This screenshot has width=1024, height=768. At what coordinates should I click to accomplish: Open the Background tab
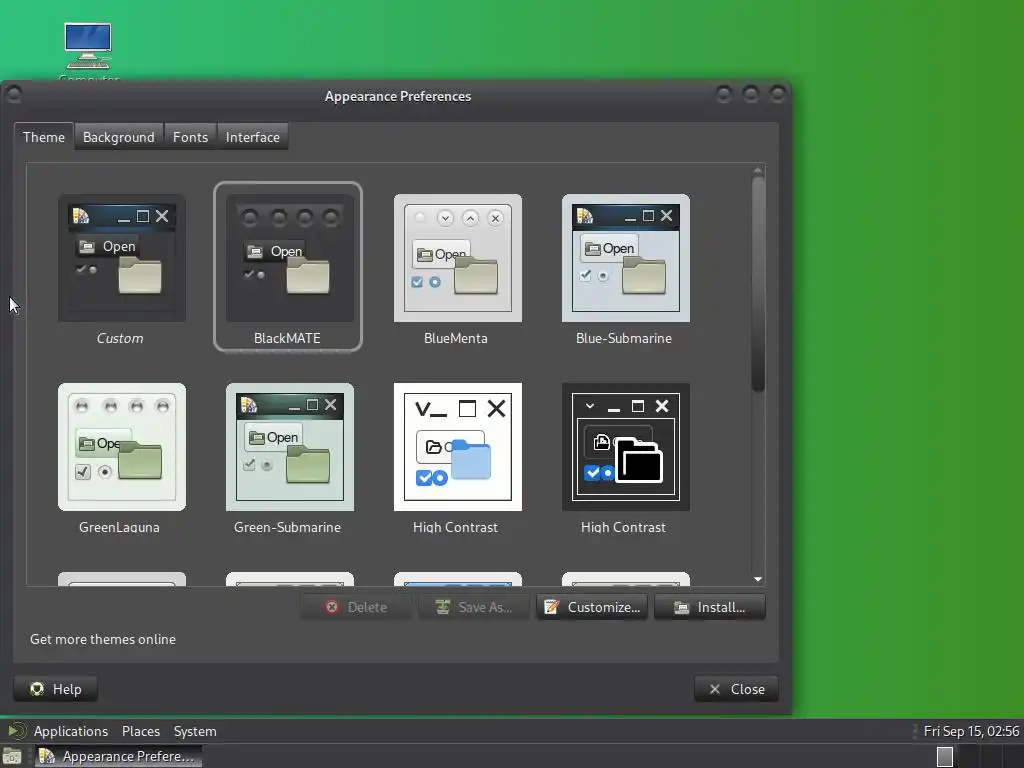tap(118, 137)
